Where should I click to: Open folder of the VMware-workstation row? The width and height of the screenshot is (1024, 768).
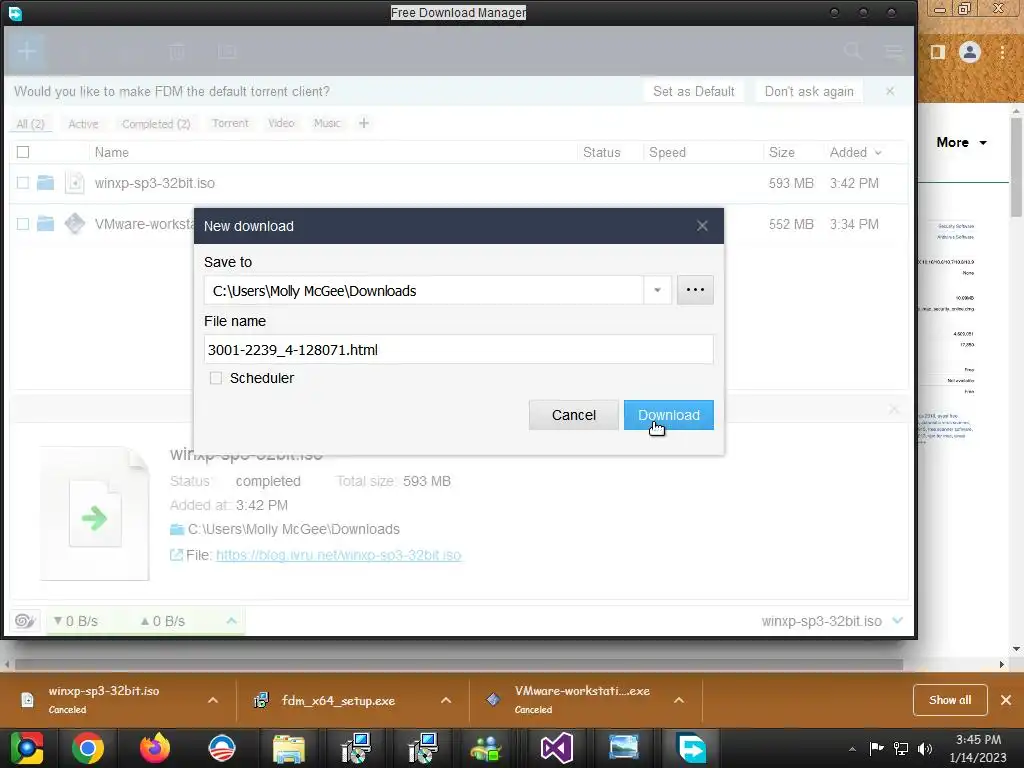point(45,223)
